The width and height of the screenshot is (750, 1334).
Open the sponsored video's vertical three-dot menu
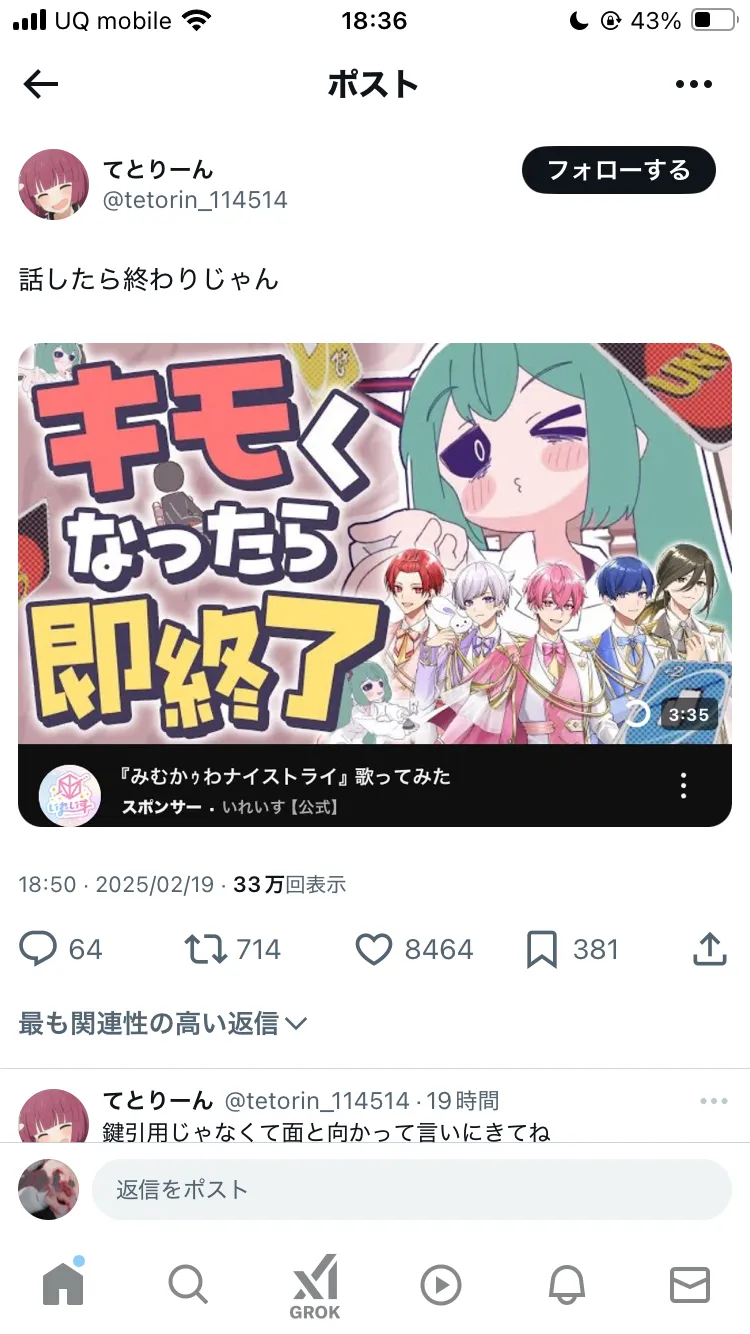point(684,785)
